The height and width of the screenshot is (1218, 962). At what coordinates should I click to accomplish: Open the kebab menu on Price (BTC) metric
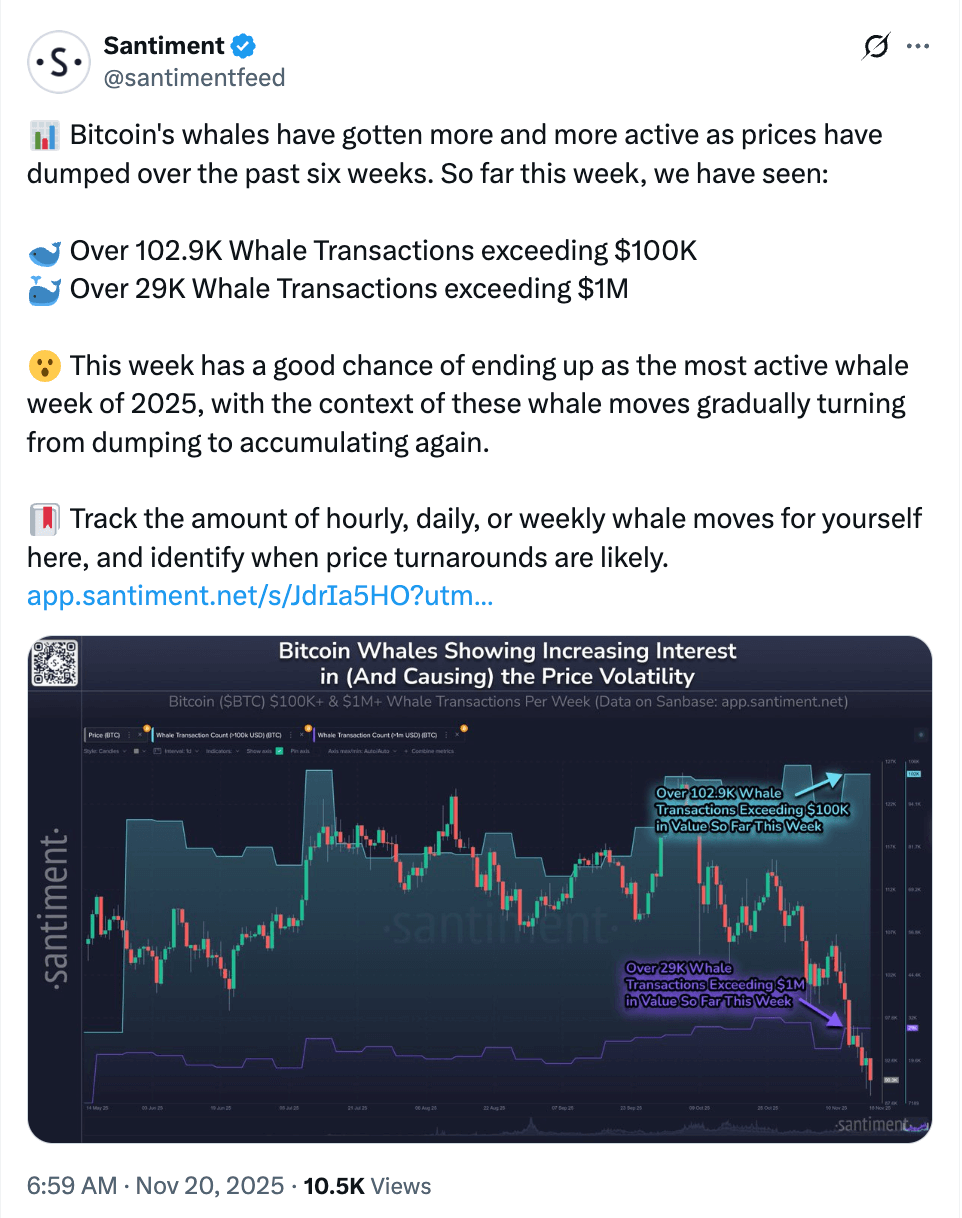tap(131, 733)
